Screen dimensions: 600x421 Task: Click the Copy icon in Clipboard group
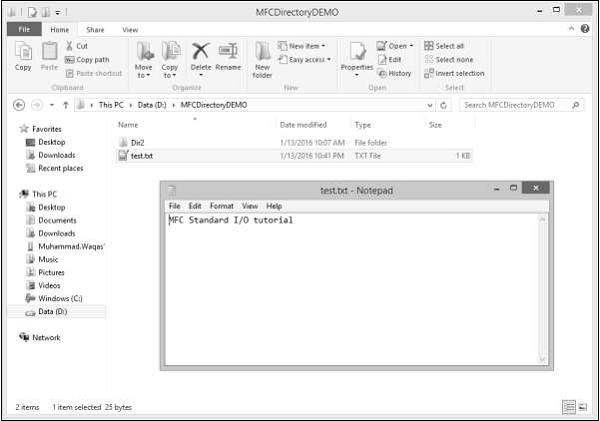[23, 54]
